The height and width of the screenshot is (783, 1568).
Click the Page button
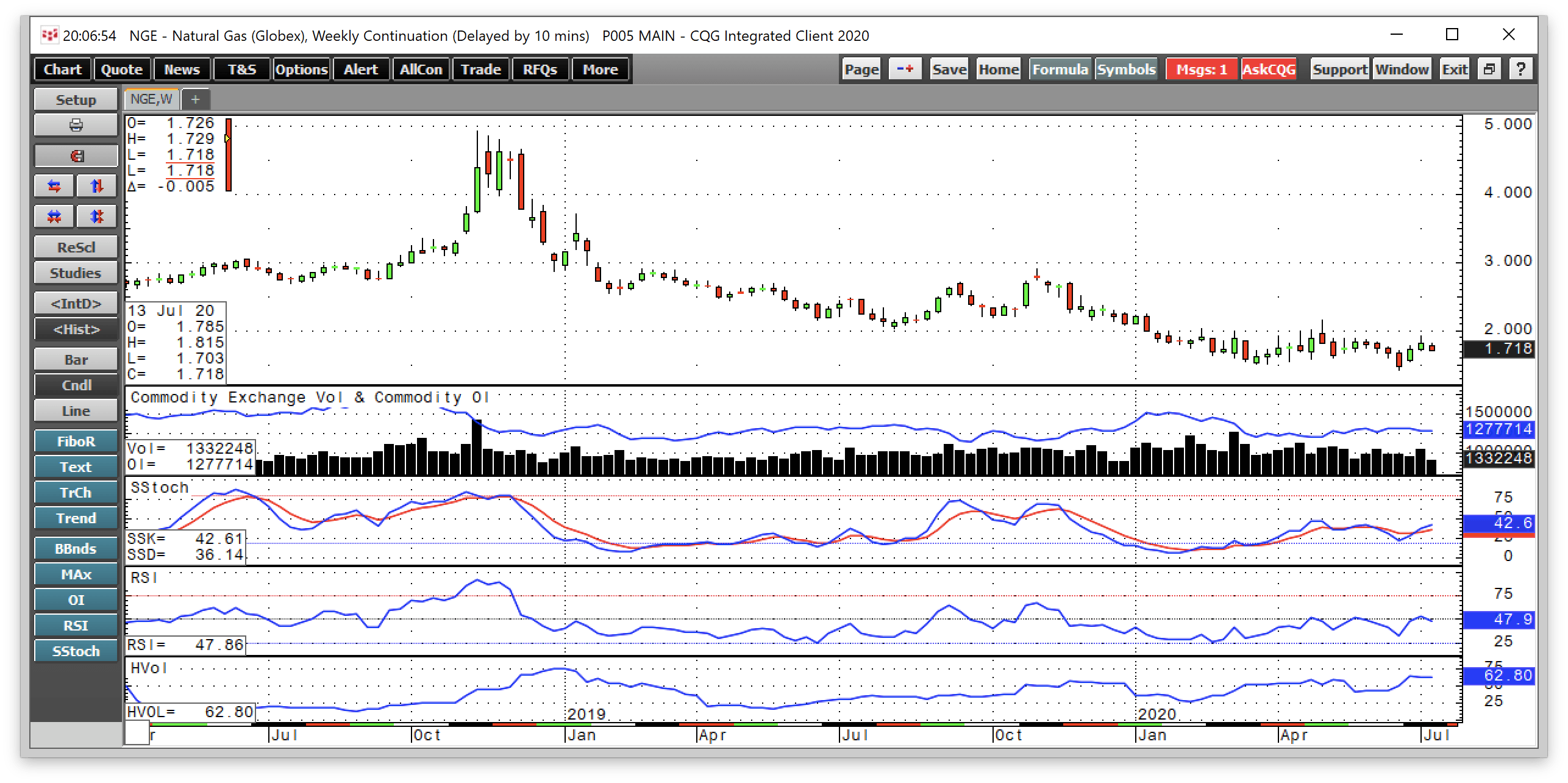click(x=861, y=70)
